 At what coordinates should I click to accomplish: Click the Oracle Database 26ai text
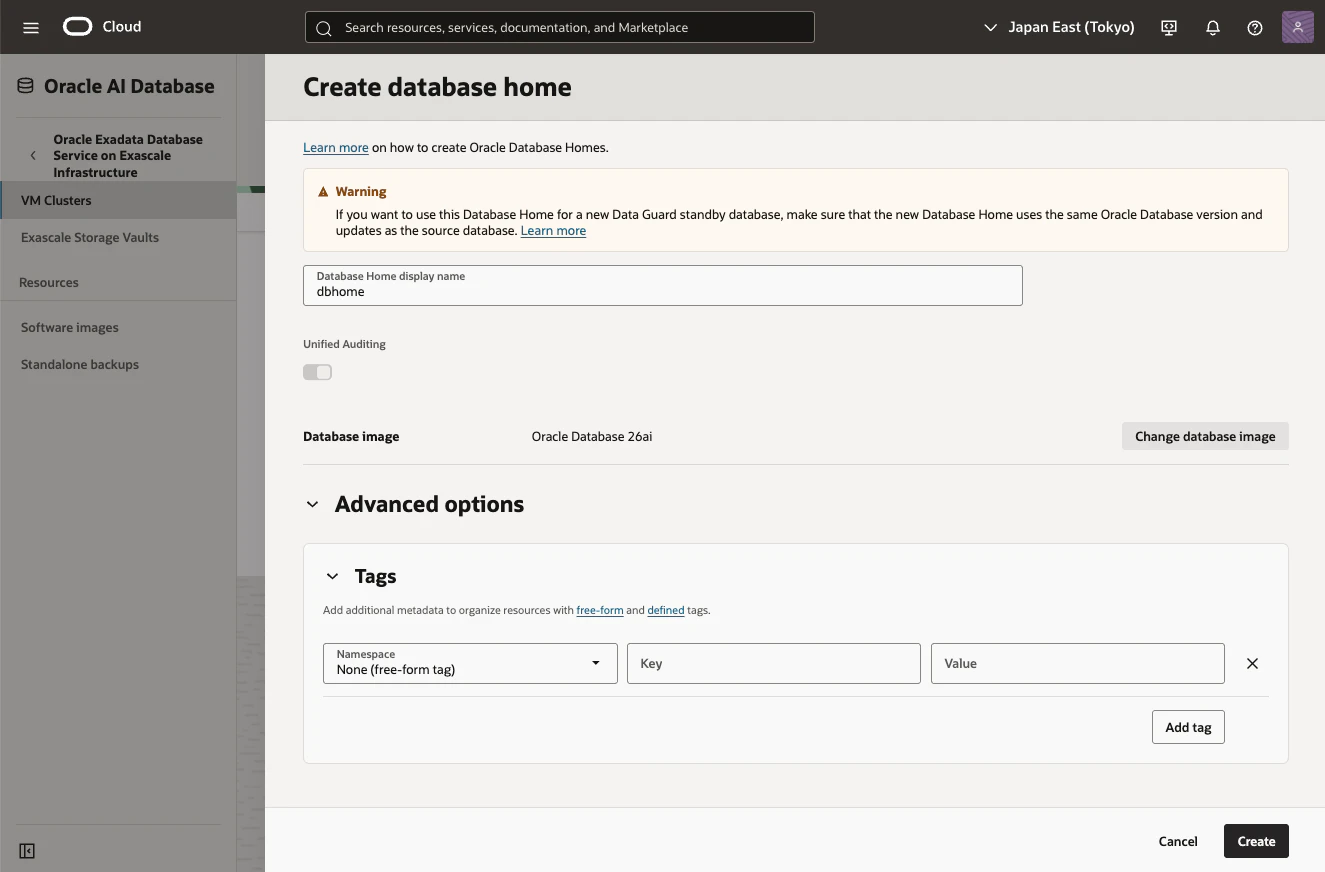pyautogui.click(x=592, y=437)
